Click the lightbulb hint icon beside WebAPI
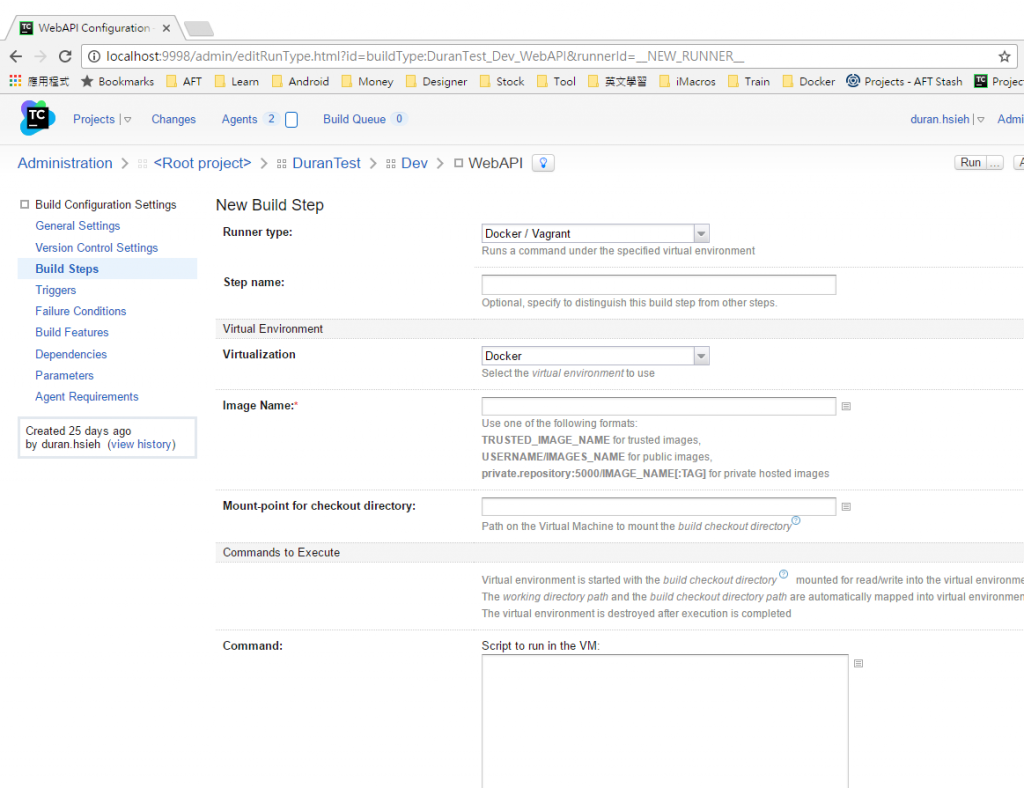 coord(543,163)
